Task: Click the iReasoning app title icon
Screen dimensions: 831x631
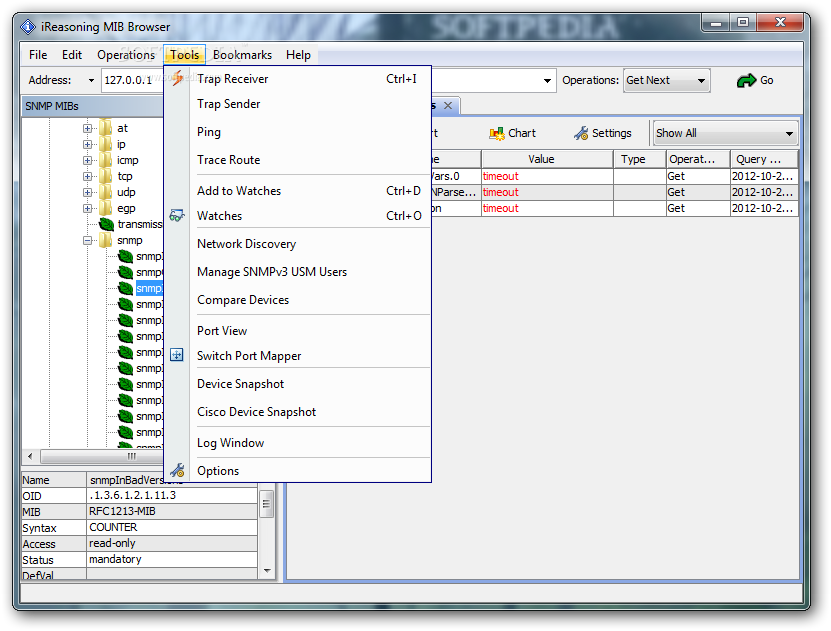Action: pos(28,26)
